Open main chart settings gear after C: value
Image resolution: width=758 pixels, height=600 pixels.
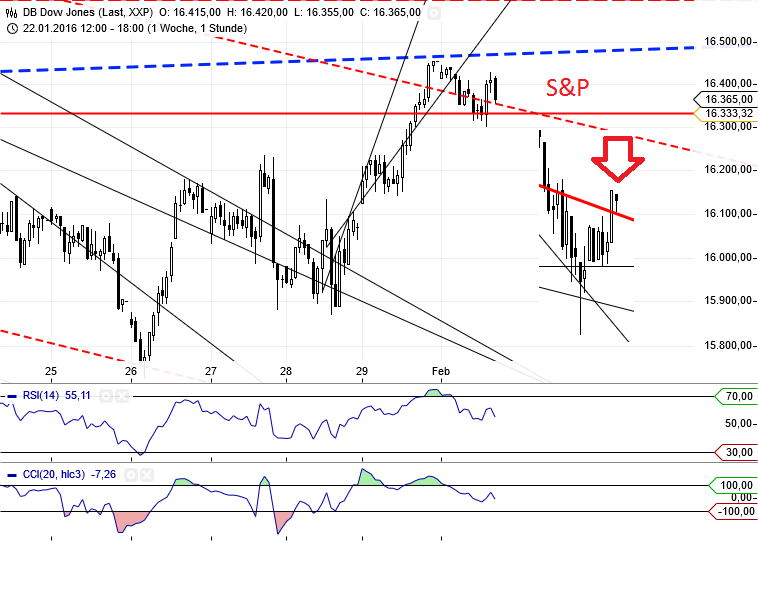434,13
